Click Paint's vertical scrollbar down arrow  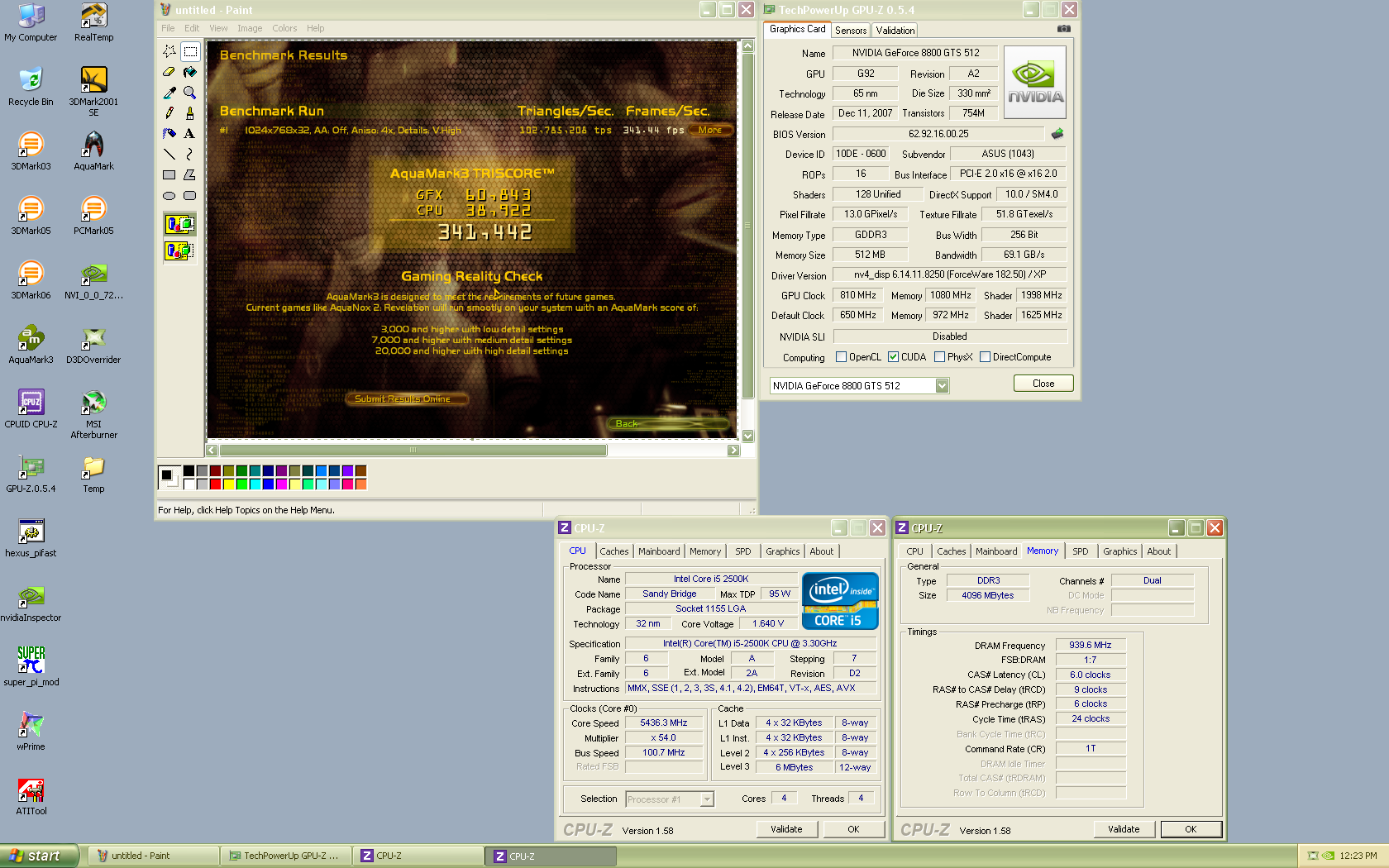[748, 436]
